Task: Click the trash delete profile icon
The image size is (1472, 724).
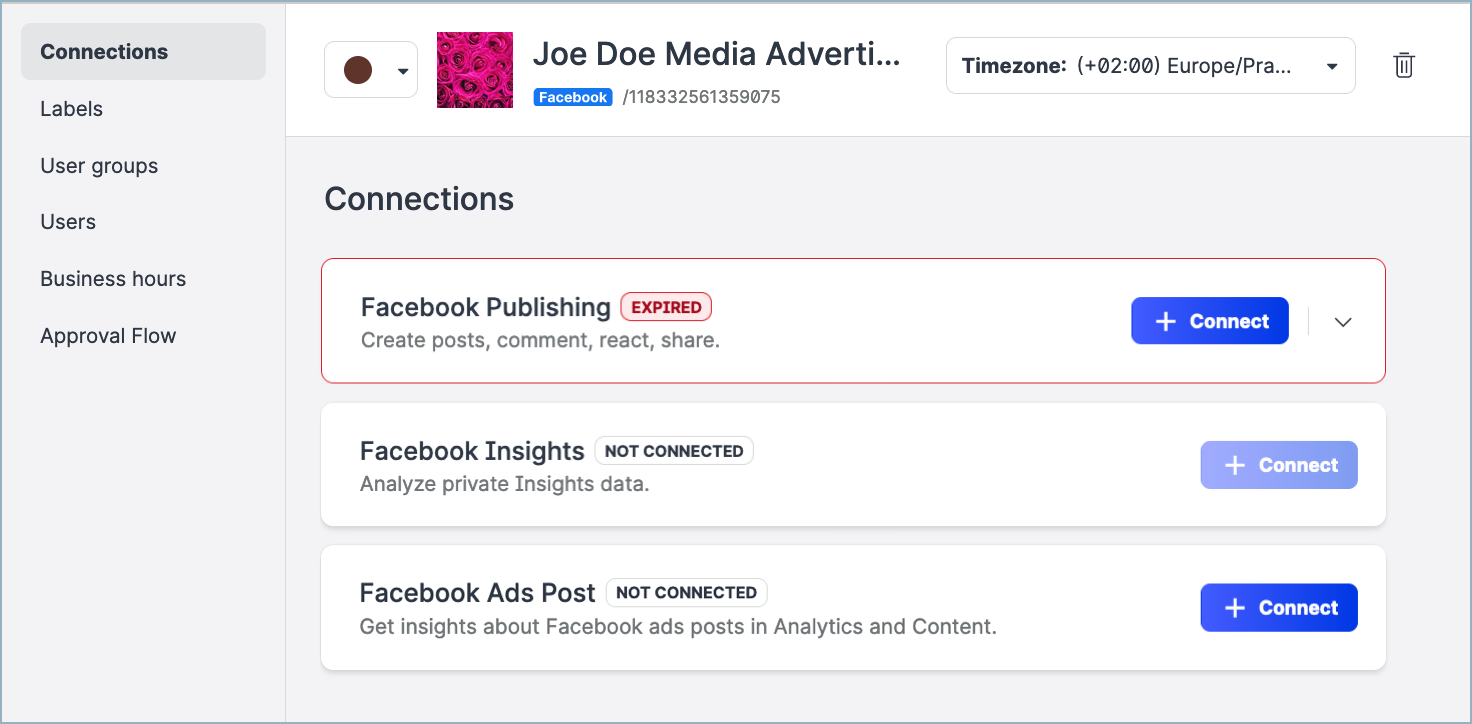Action: (1404, 66)
